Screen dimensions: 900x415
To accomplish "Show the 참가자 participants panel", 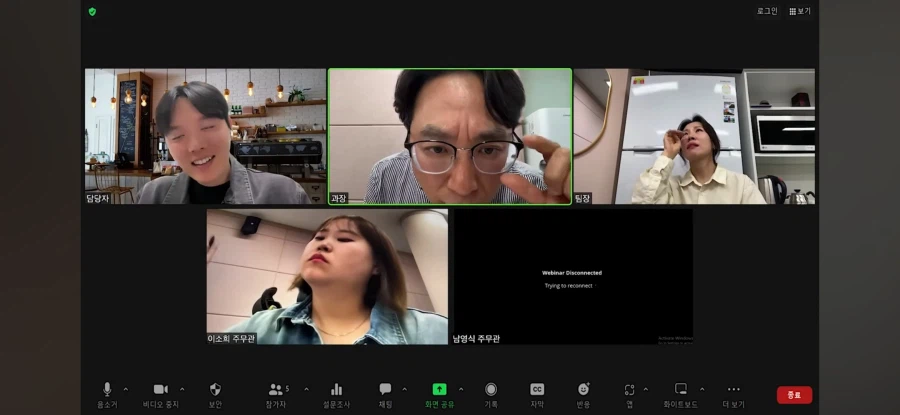I will coord(276,395).
